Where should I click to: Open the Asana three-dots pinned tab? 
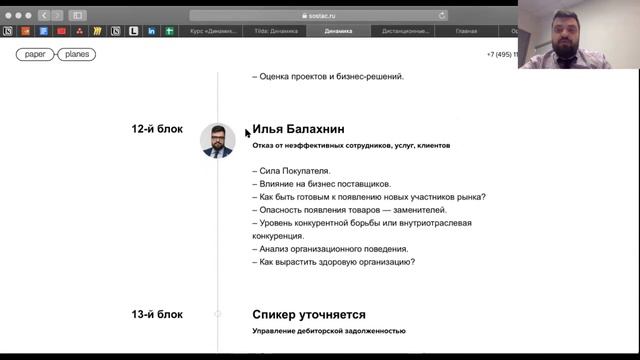click(x=80, y=31)
